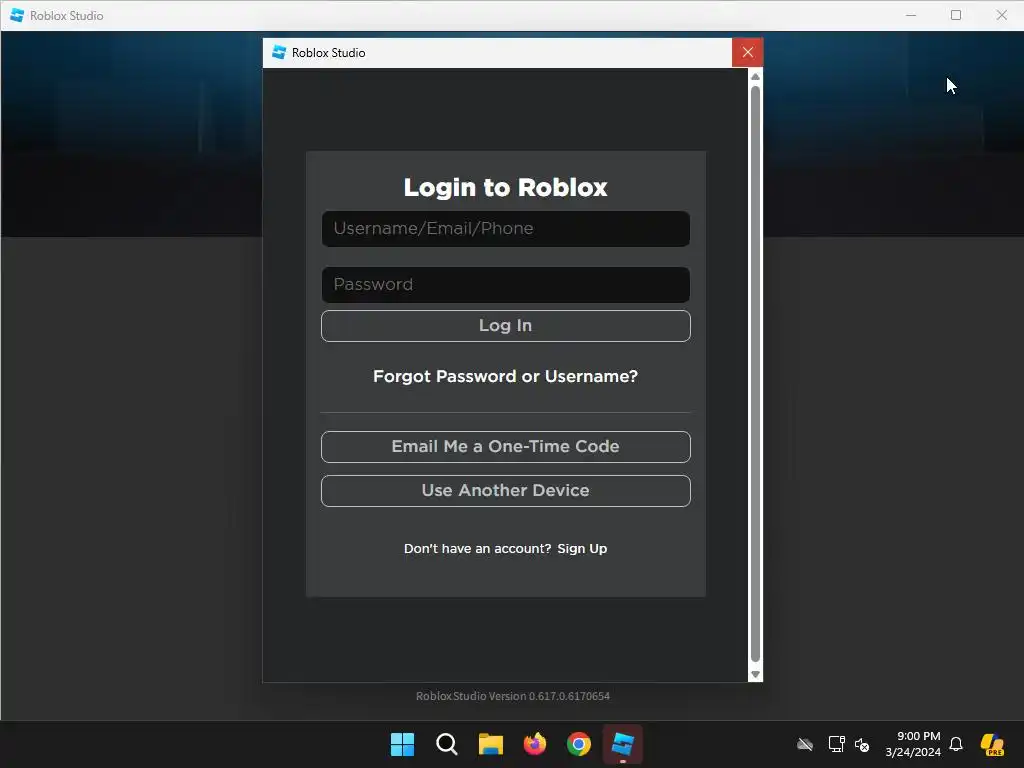Click the login dialog scrollbar up arrow
This screenshot has height=768, width=1024.
pos(756,76)
